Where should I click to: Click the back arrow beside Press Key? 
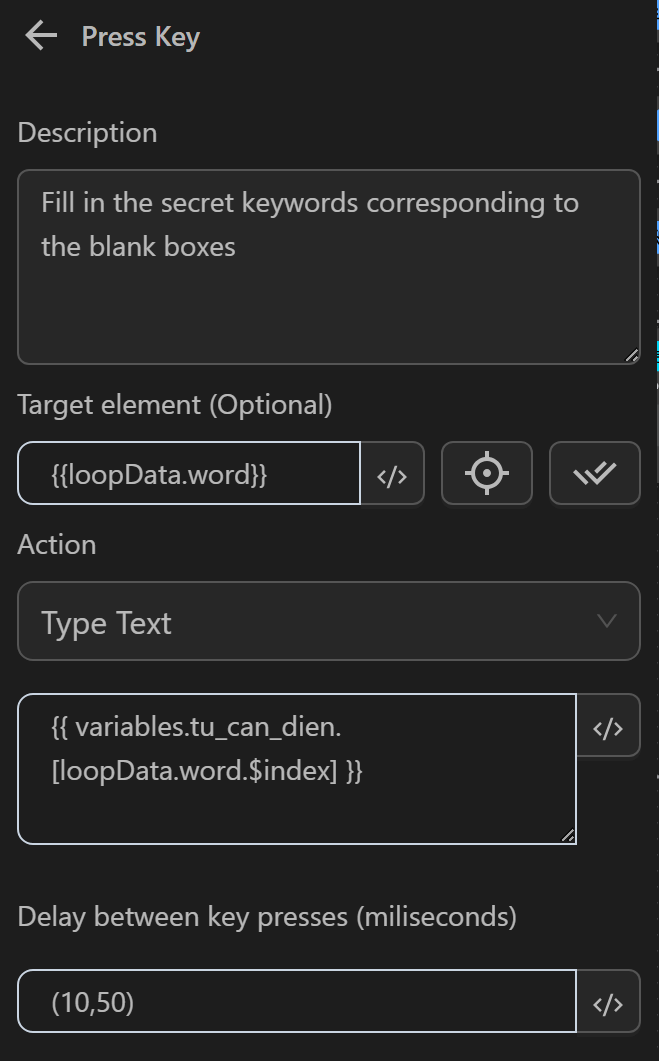tap(38, 35)
